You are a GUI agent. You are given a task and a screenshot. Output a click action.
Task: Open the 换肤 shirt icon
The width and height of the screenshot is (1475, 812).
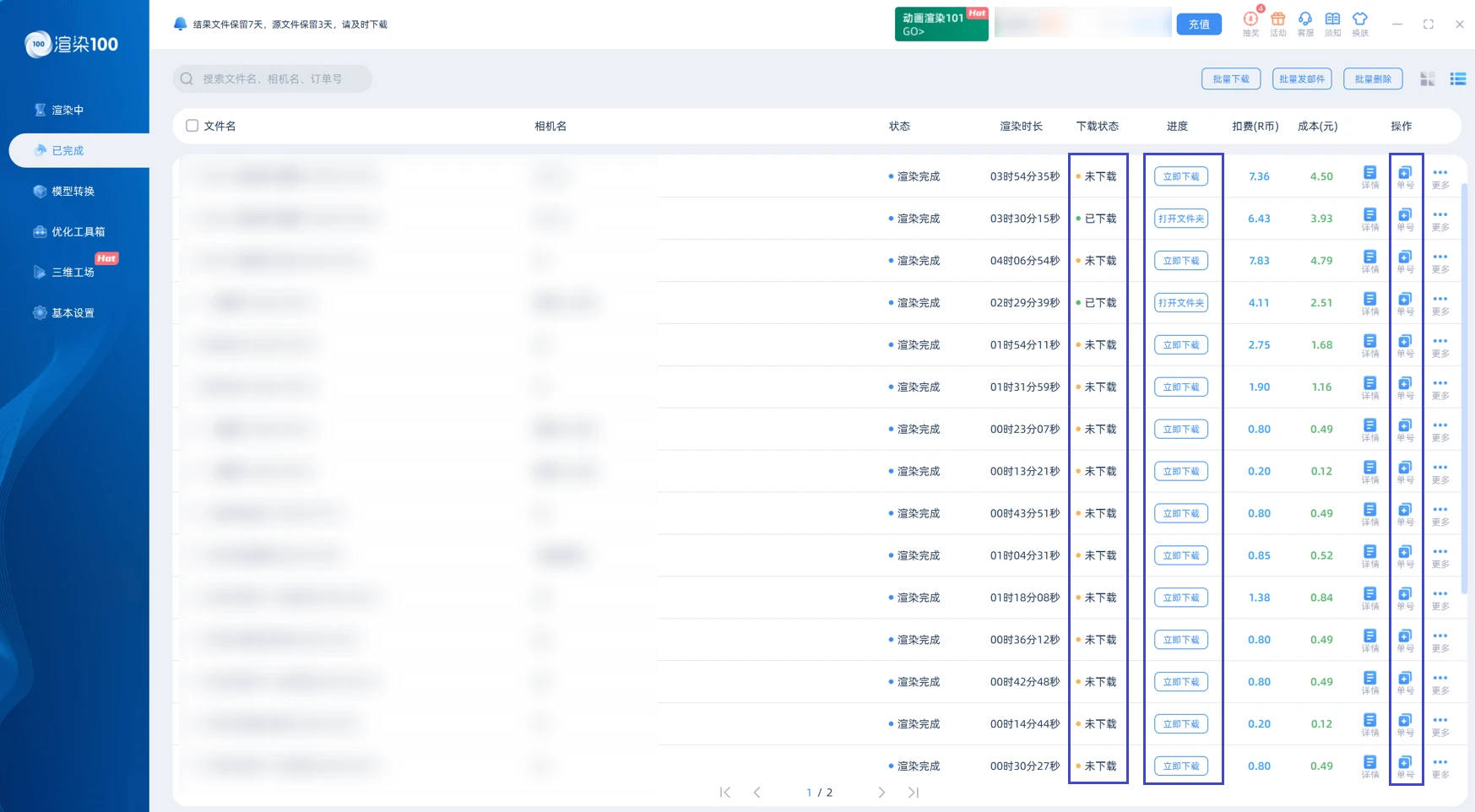[1360, 24]
